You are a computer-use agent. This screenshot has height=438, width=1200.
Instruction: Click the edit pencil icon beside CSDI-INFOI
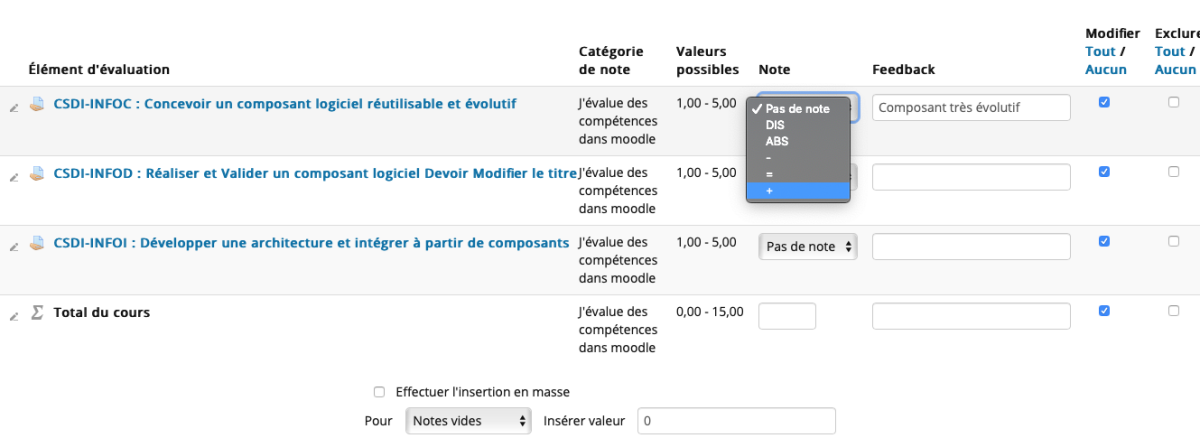point(14,247)
